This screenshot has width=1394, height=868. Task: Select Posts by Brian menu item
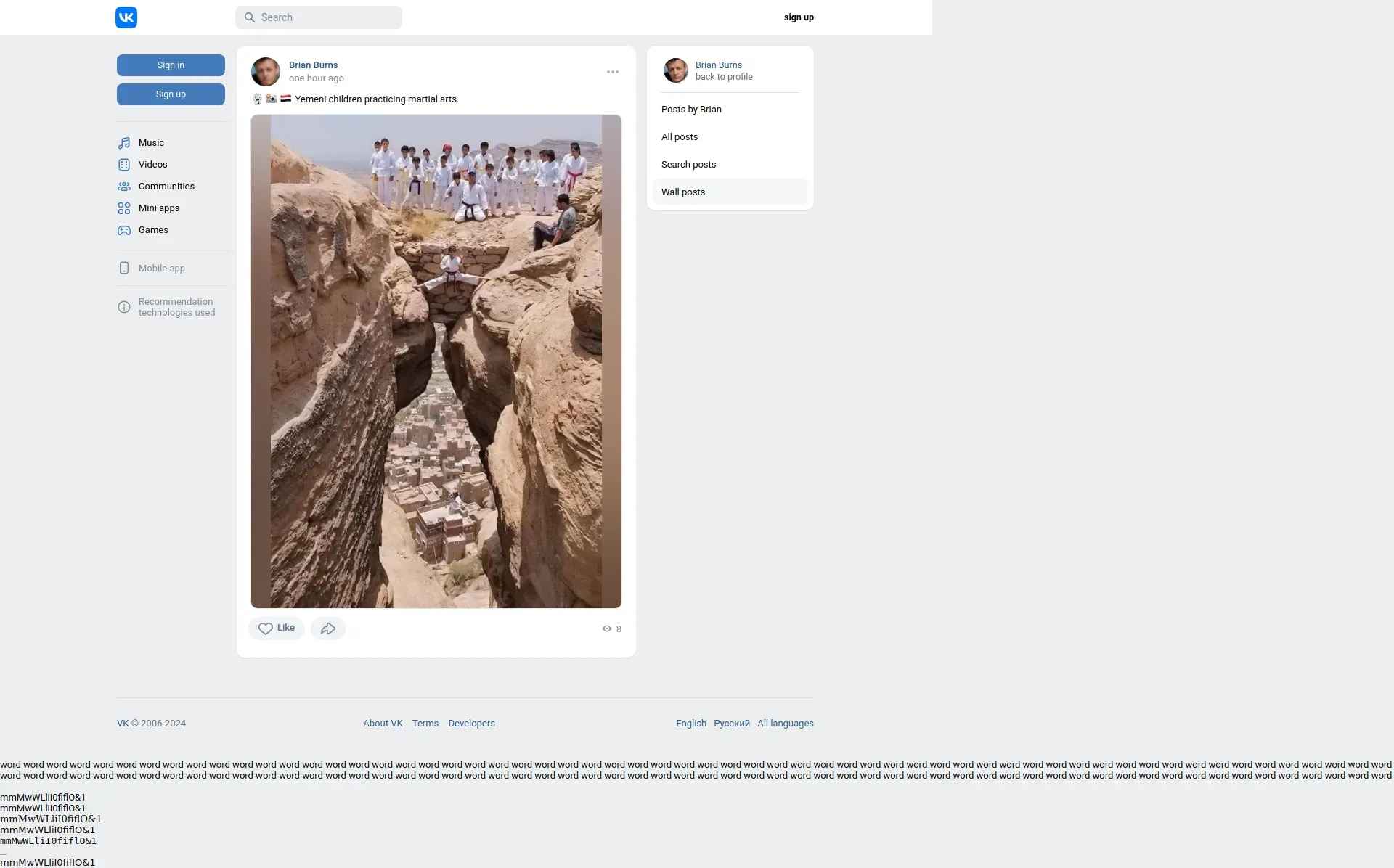pyautogui.click(x=691, y=110)
